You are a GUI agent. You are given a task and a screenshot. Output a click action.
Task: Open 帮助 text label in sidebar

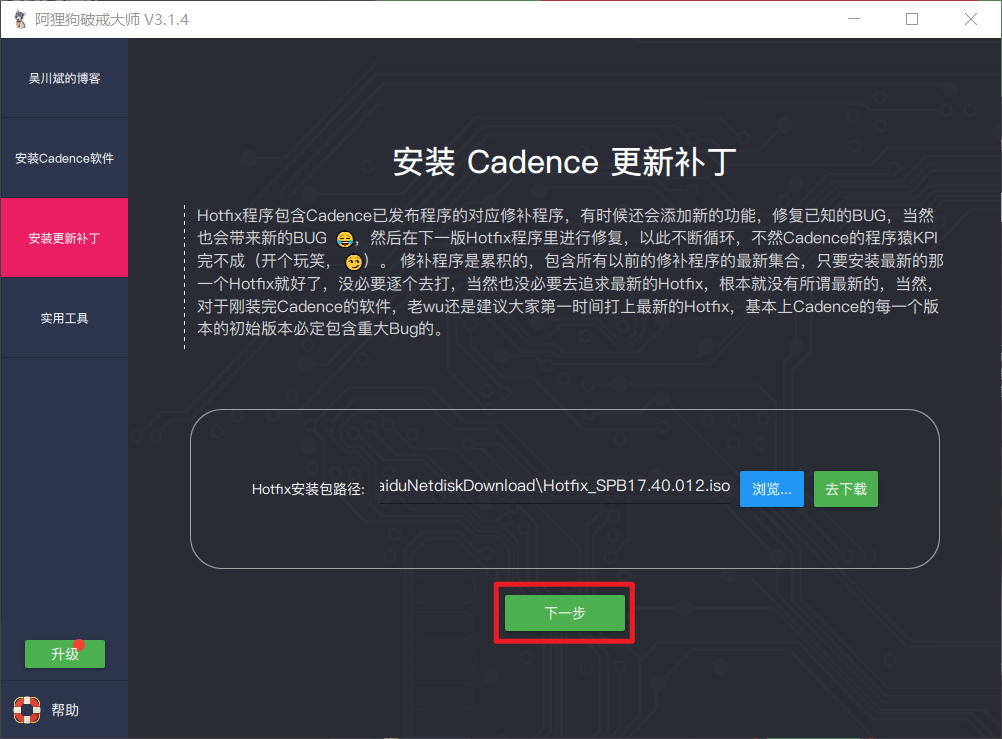tap(65, 710)
